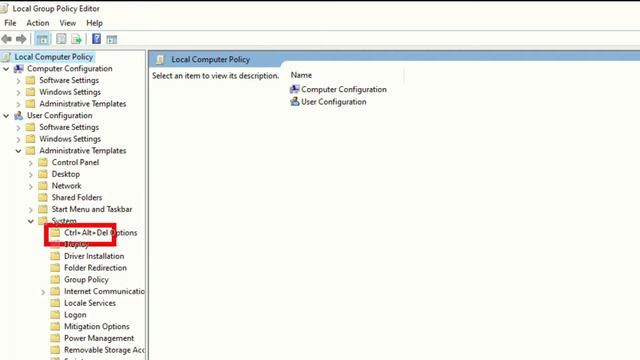Screen dimensions: 640x360
Task: Click the Power Management folder icon
Action: [55, 338]
